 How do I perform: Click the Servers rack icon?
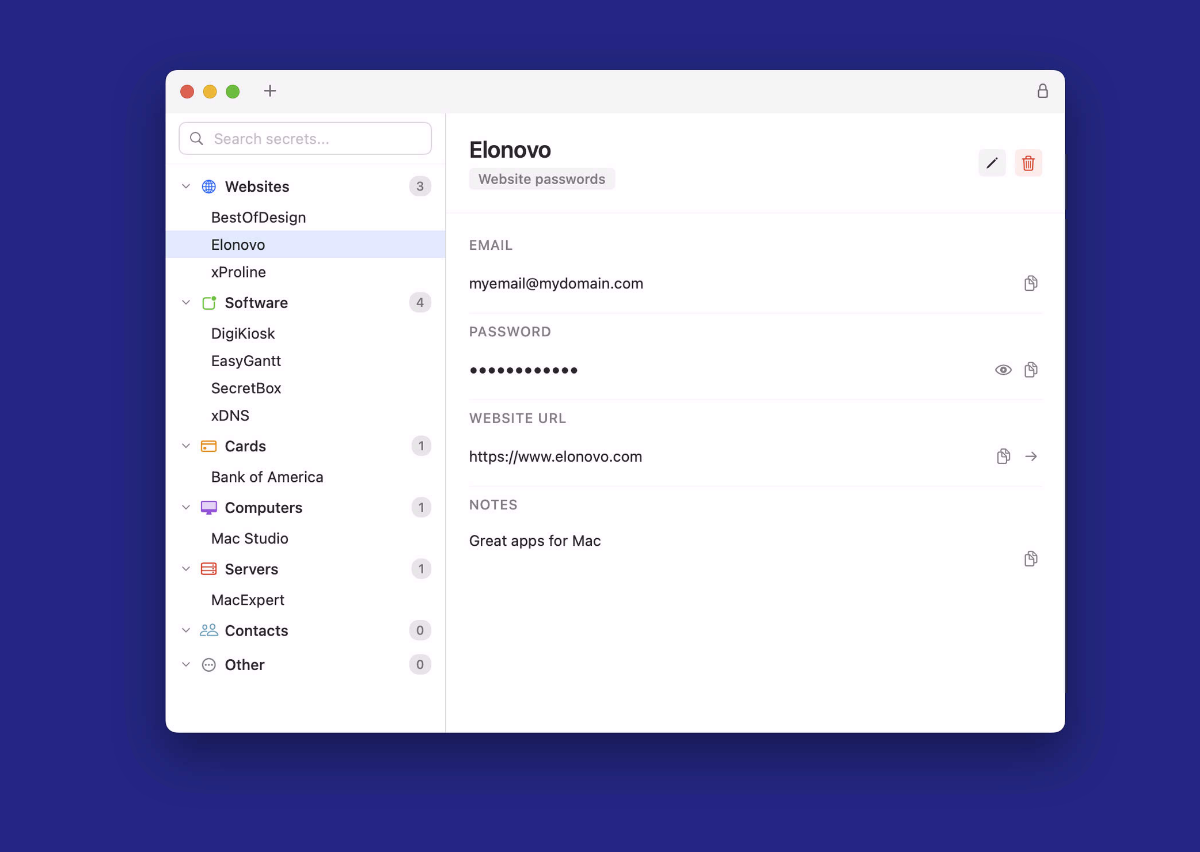[x=209, y=569]
